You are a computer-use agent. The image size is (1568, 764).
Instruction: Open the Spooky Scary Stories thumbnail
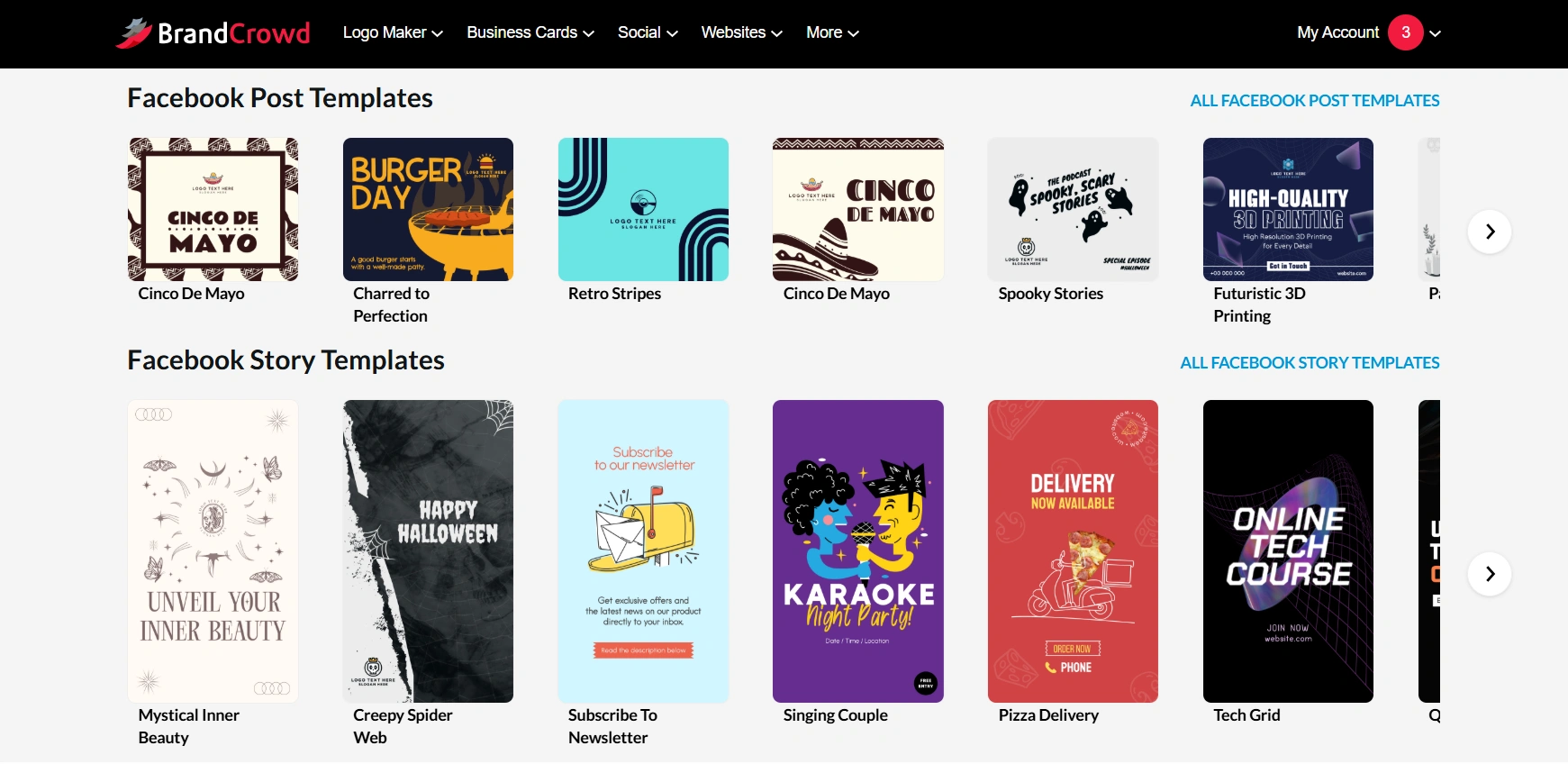pos(1073,209)
